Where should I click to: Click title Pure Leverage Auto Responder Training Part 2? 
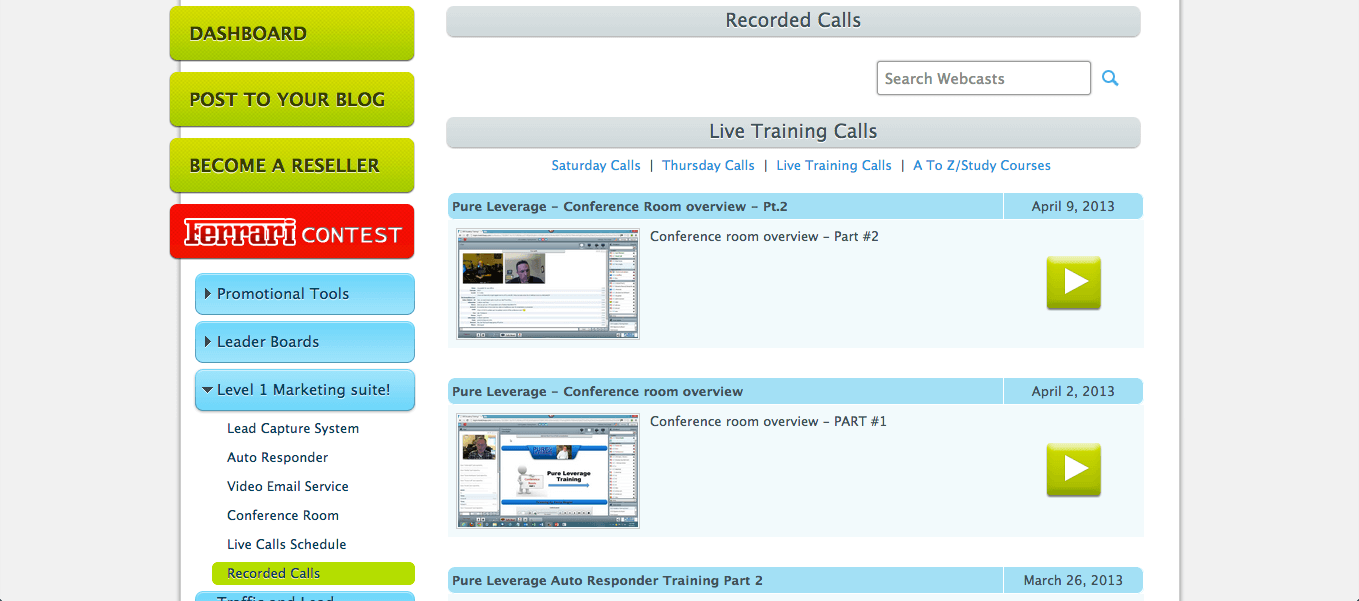pyautogui.click(x=607, y=580)
